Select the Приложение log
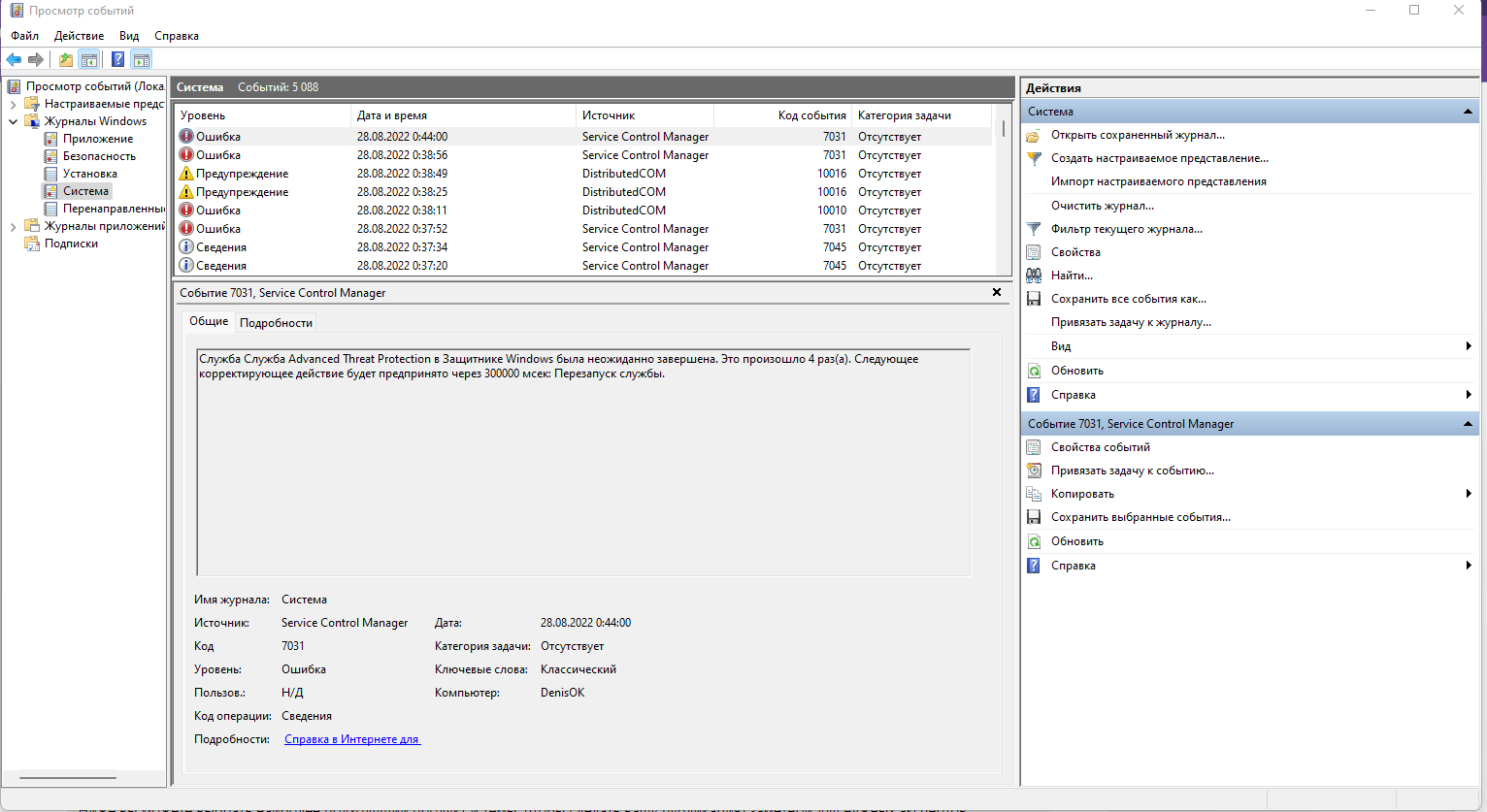The image size is (1487, 812). 98,139
